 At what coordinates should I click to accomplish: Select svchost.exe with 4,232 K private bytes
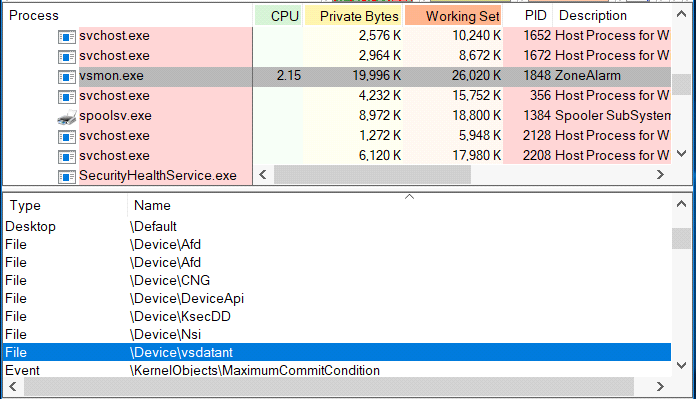coord(337,96)
